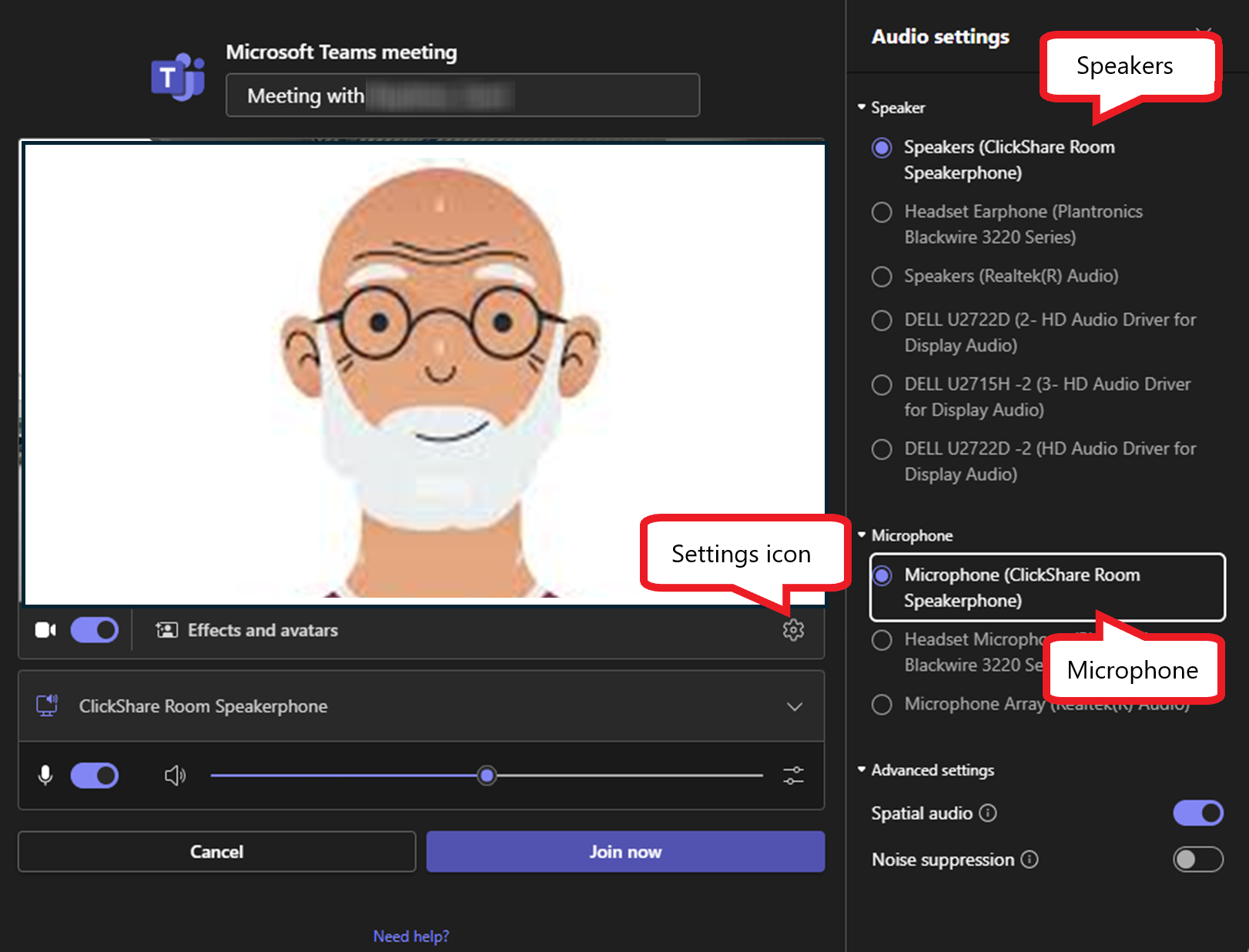Click the microphone icon

[x=45, y=775]
